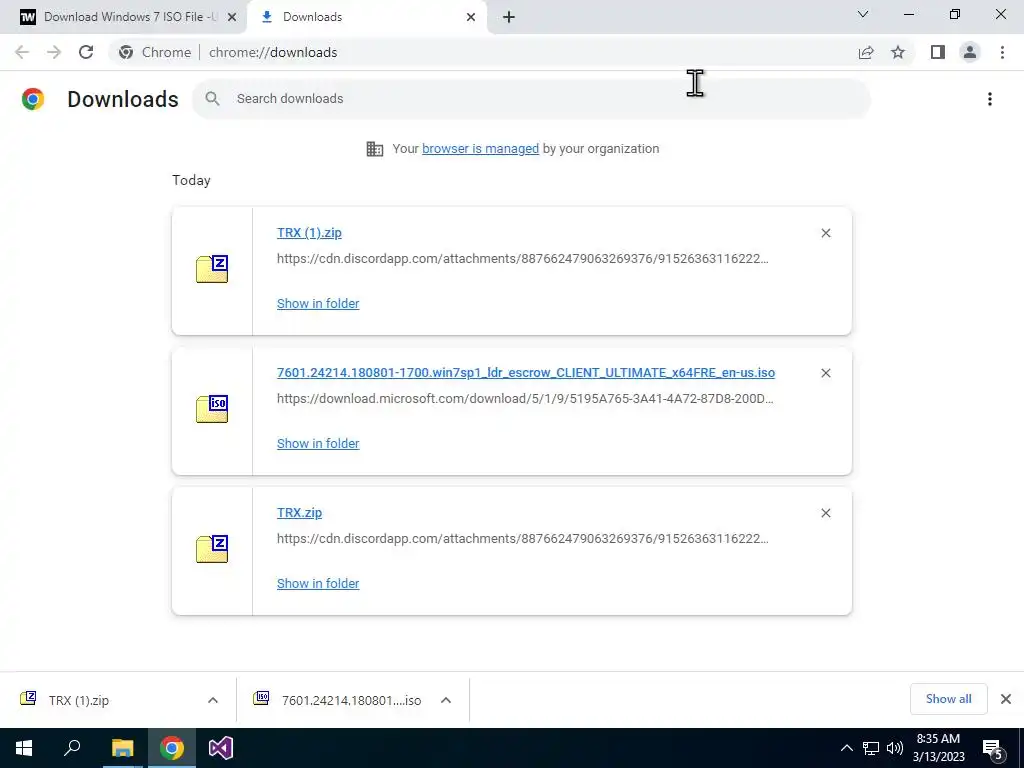Screen dimensions: 1024x768
Task: Show TRX (1).zip in folder
Action: pyautogui.click(x=318, y=304)
